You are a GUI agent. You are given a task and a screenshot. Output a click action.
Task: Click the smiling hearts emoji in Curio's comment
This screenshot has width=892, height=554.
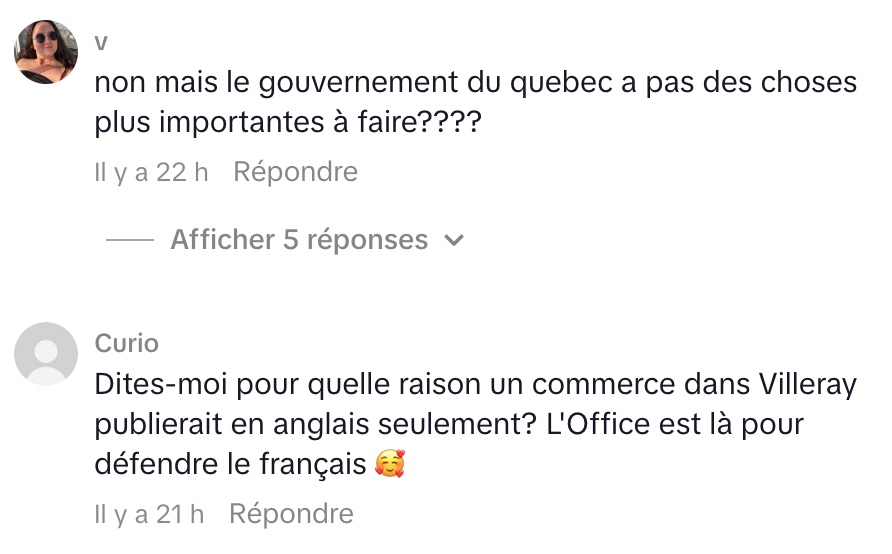(x=389, y=465)
